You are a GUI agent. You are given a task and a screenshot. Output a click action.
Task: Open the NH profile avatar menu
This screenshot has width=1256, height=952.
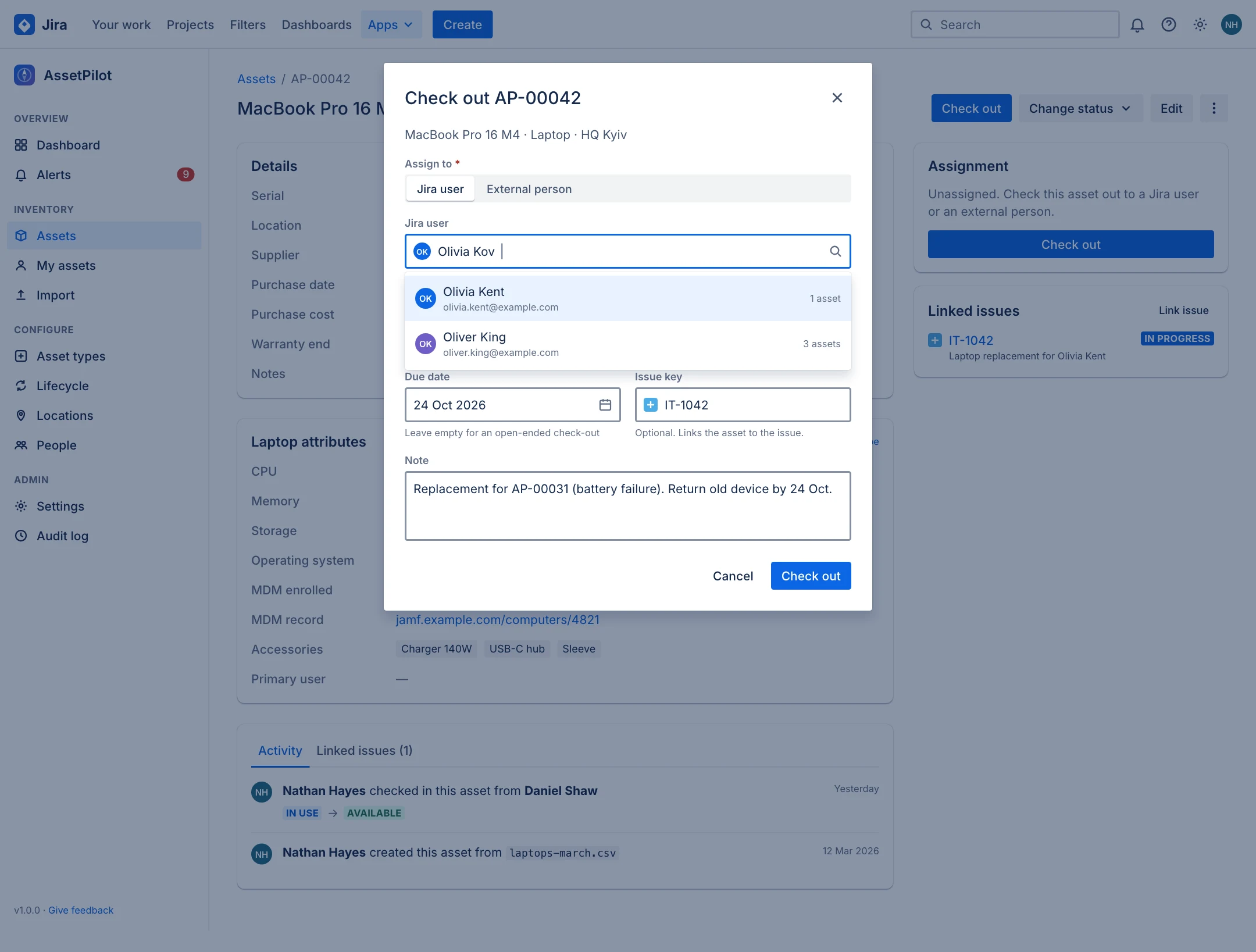click(1231, 24)
